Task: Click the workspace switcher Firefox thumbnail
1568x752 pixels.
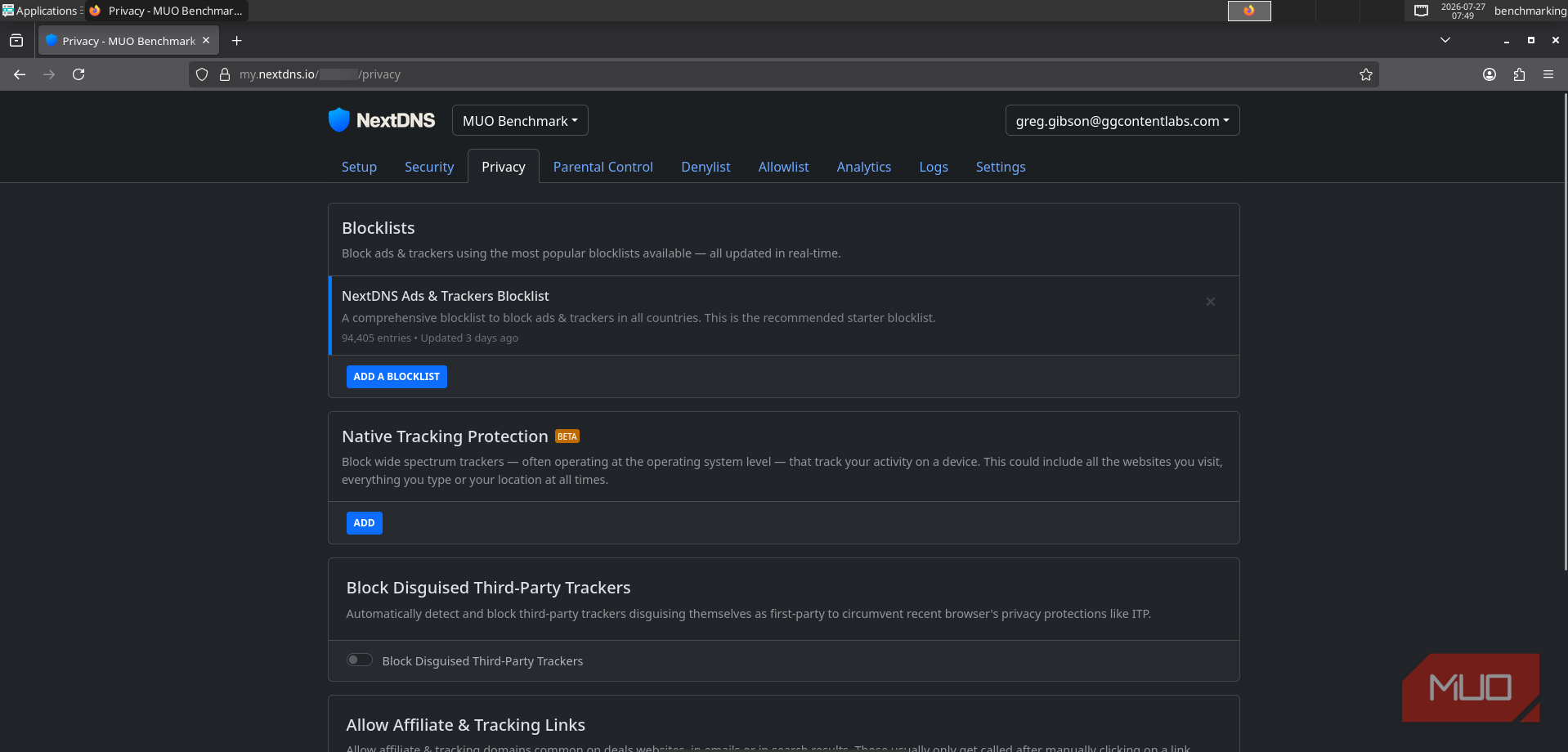Action: [x=1249, y=11]
